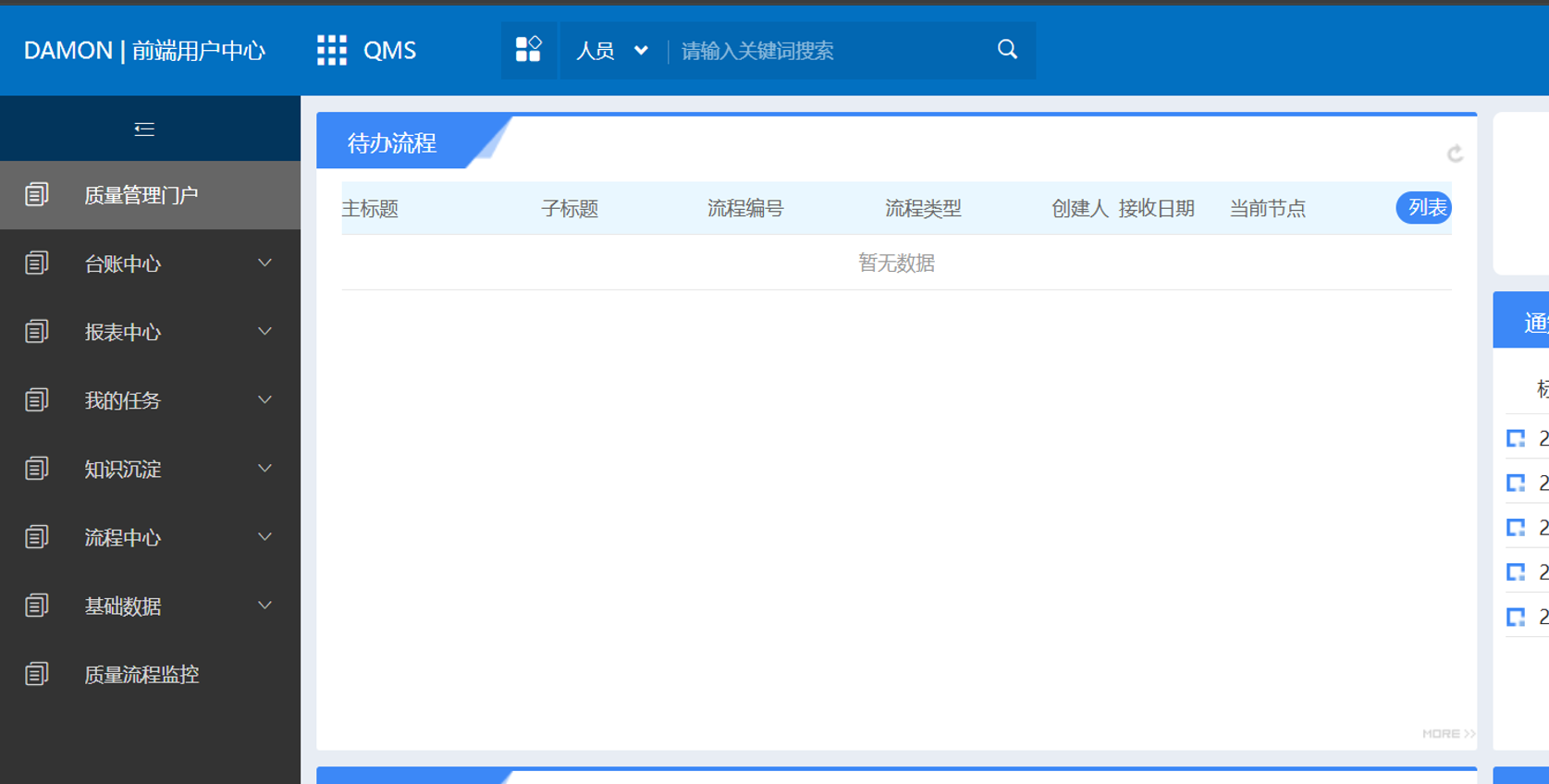Click the DAMON 前端用户中心 title

(144, 51)
